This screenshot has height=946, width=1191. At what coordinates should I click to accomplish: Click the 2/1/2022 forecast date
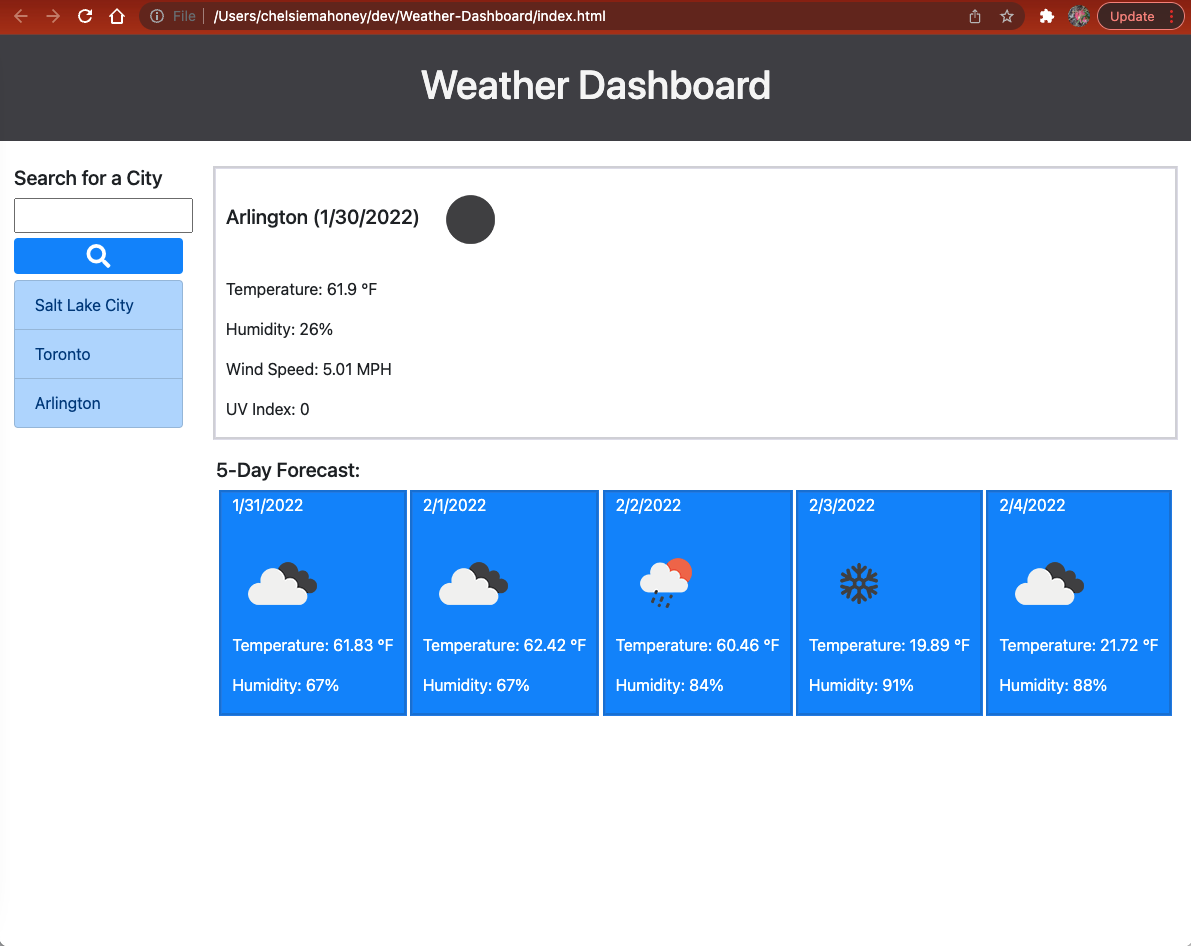click(454, 505)
